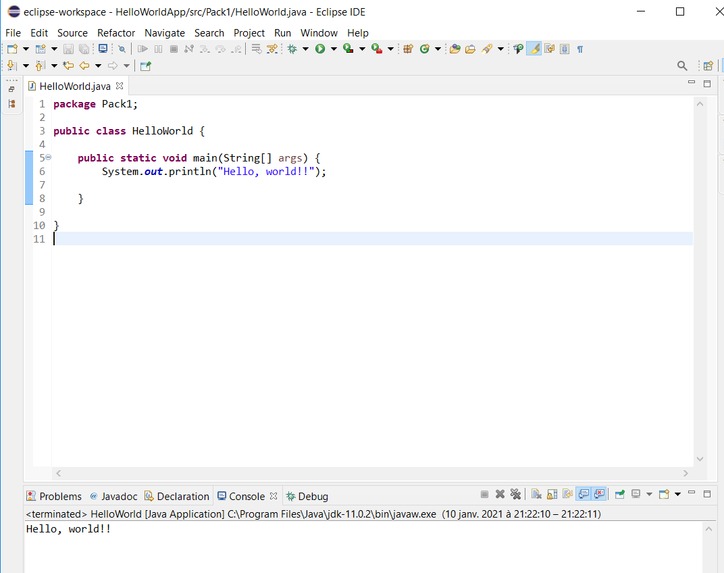This screenshot has width=724, height=573.
Task: Click the Next Annotation down-arrow icon
Action: 12,66
